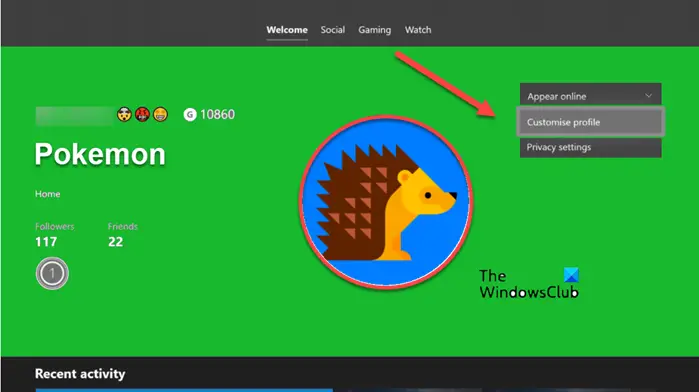Click the red angry emoji badge
Image resolution: width=699 pixels, height=392 pixels.
[142, 115]
